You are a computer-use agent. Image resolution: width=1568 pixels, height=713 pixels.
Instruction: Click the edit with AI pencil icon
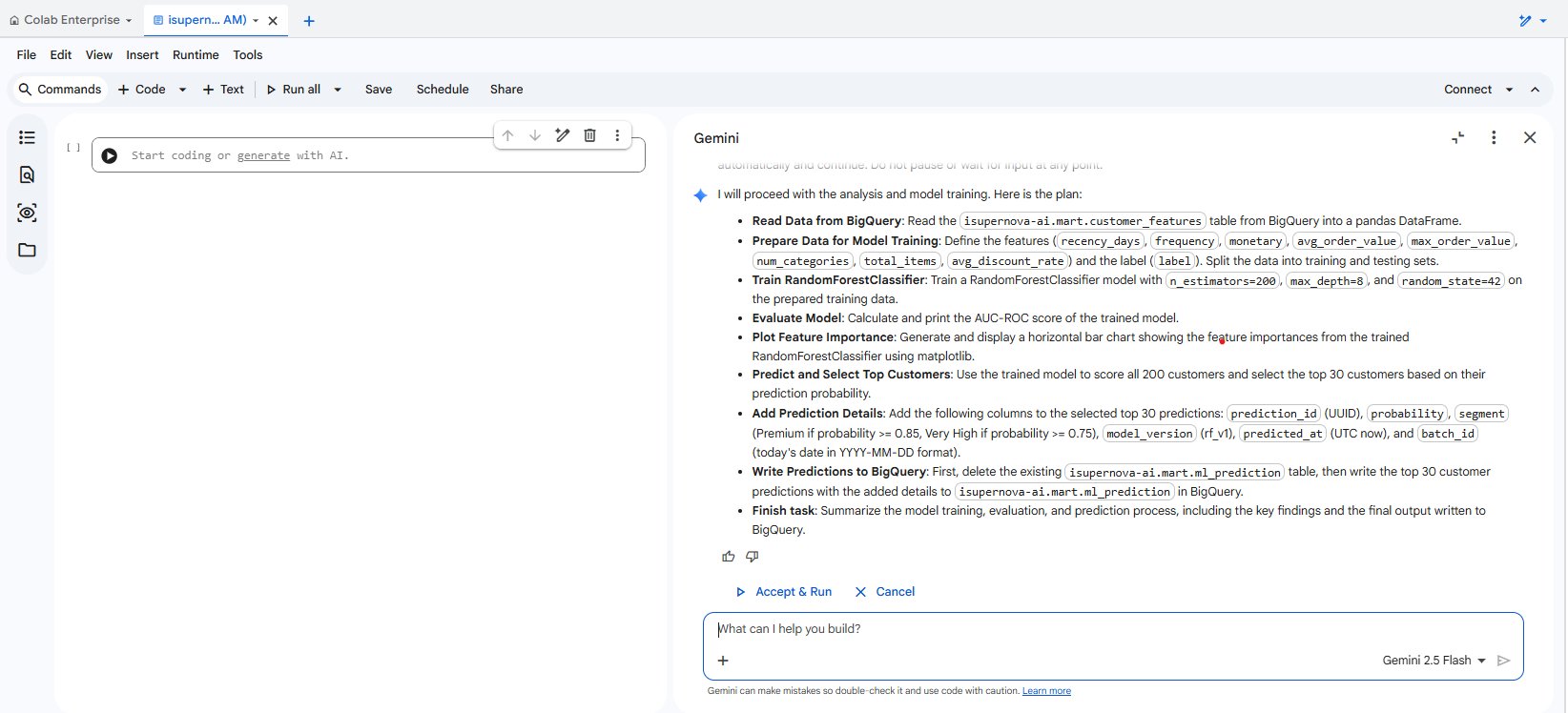tap(563, 135)
